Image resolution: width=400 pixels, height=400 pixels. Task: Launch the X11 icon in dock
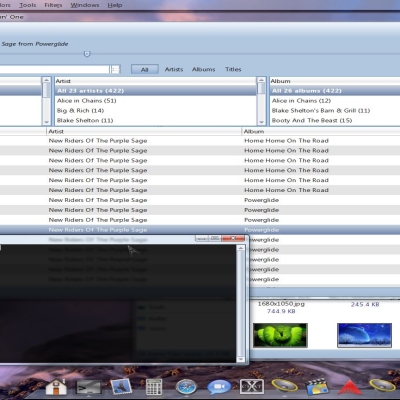click(x=252, y=387)
